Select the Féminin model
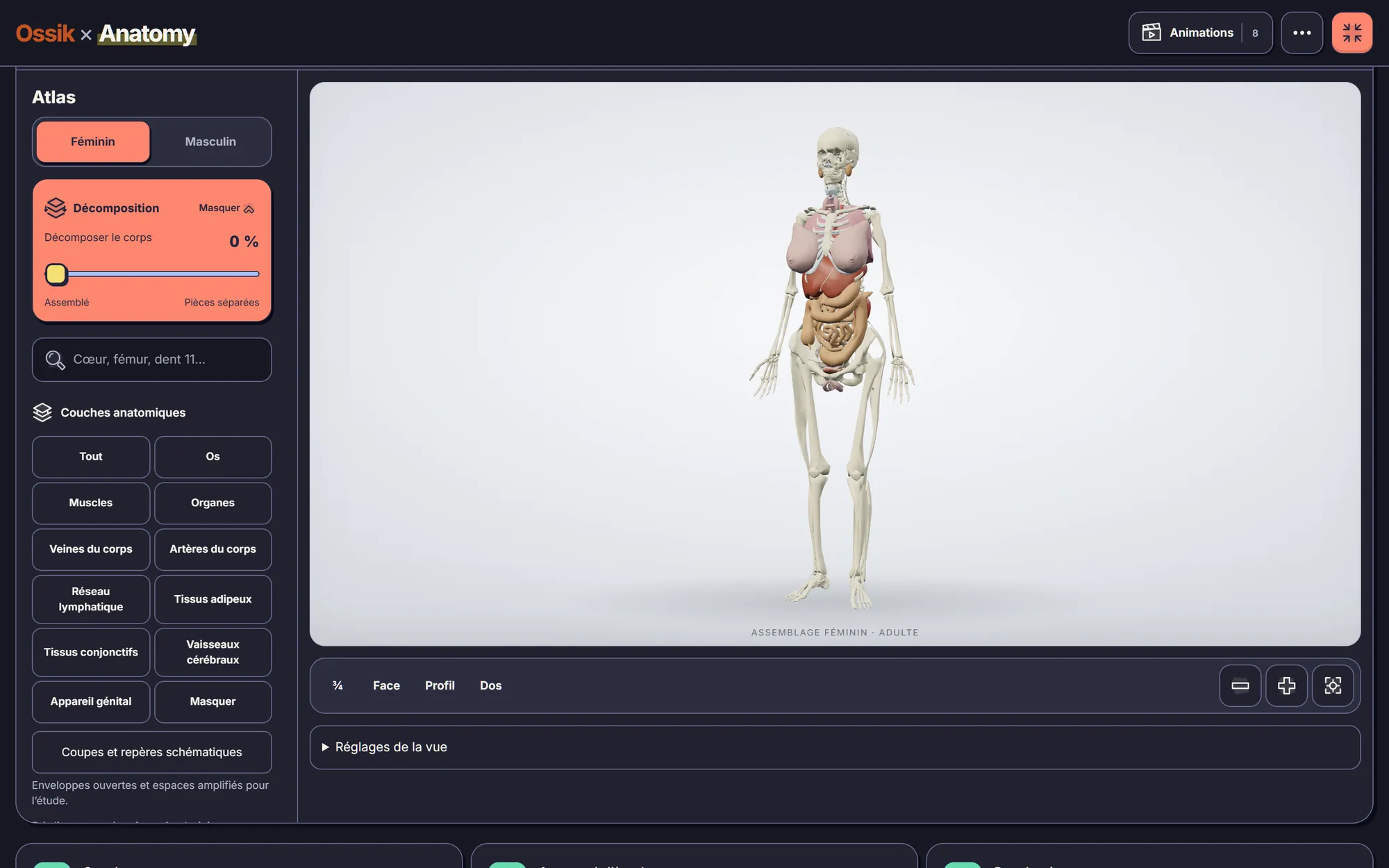This screenshot has height=868, width=1389. (93, 142)
